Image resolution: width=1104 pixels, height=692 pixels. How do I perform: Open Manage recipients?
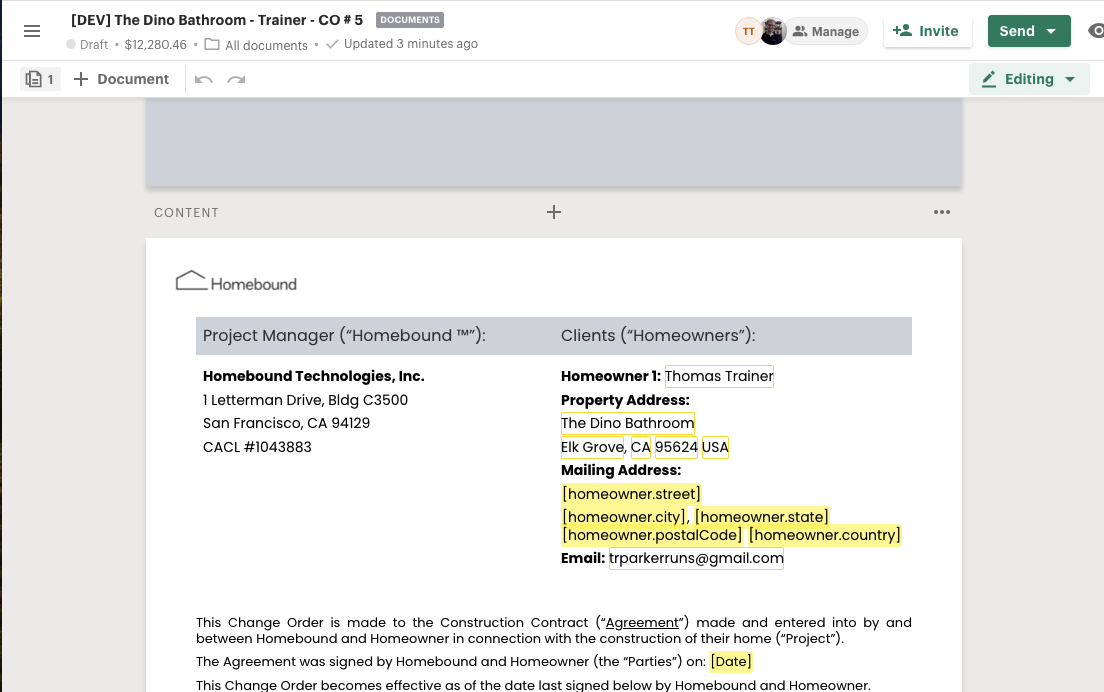pos(827,31)
